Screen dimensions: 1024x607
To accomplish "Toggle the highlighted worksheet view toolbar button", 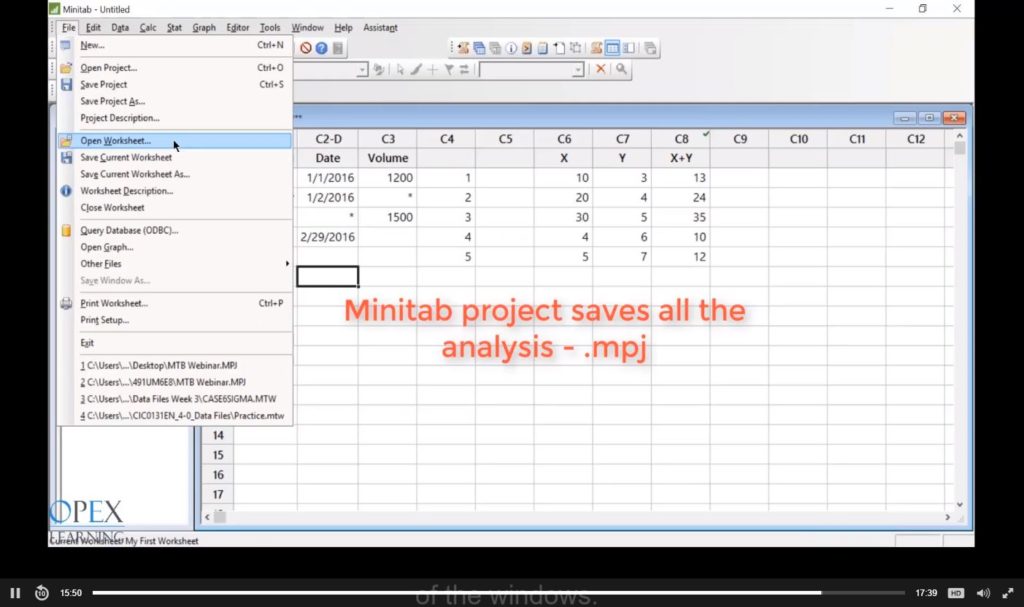I will pos(612,48).
